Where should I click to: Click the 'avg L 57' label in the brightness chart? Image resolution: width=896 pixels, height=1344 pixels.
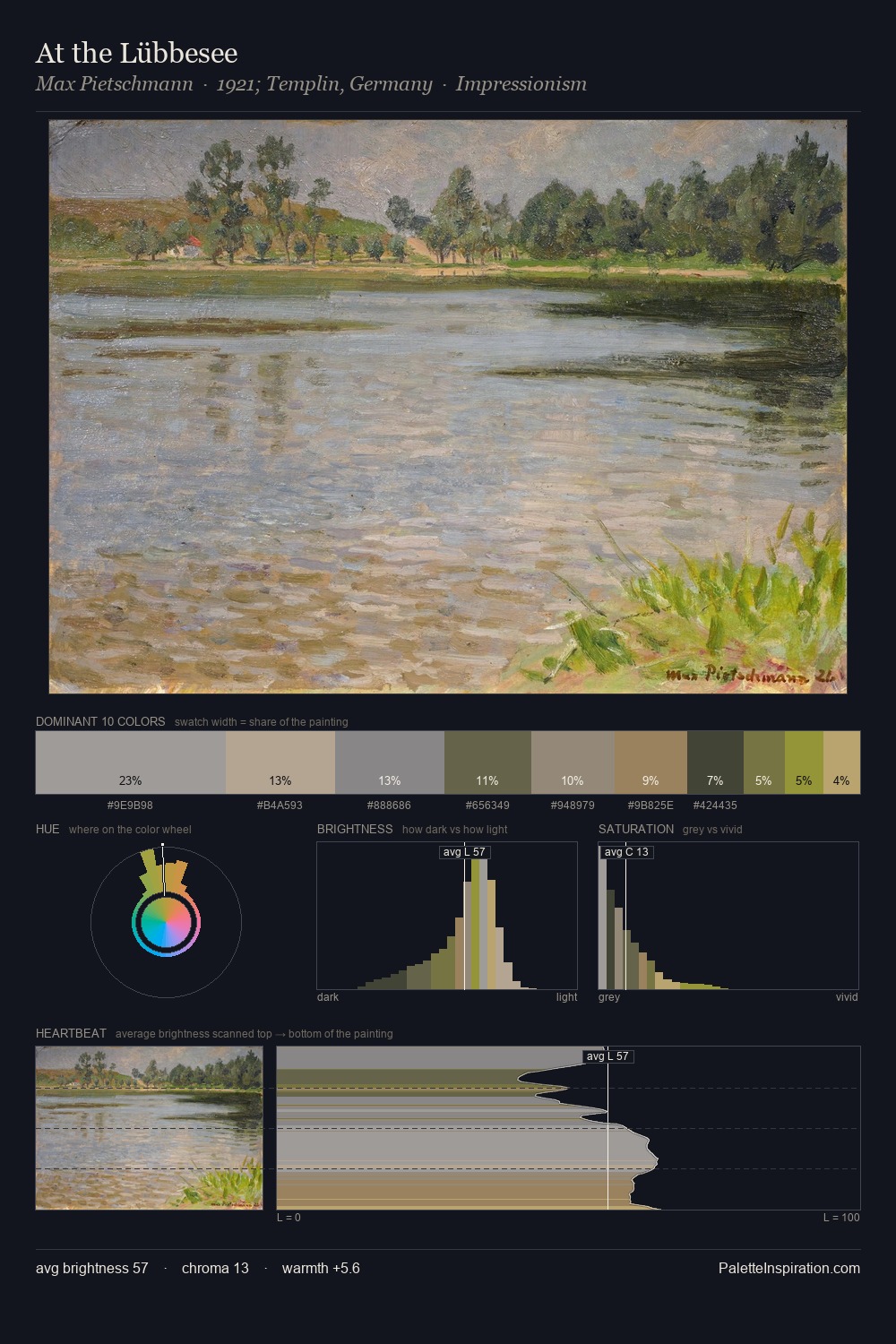(x=465, y=852)
